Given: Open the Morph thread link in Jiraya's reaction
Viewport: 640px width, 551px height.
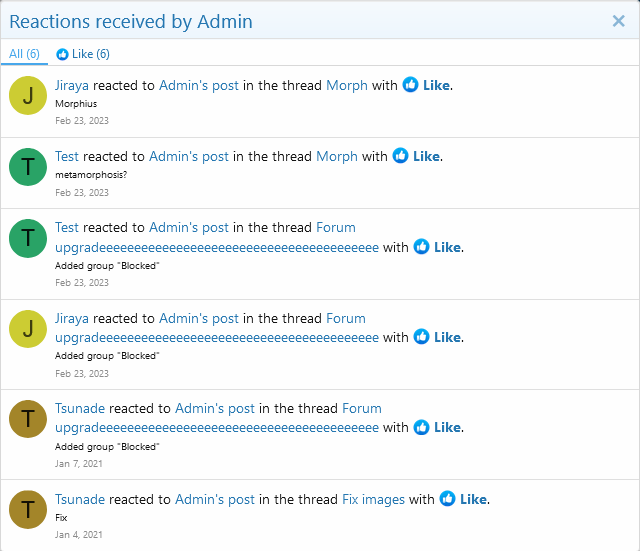Looking at the screenshot, I should point(347,86).
